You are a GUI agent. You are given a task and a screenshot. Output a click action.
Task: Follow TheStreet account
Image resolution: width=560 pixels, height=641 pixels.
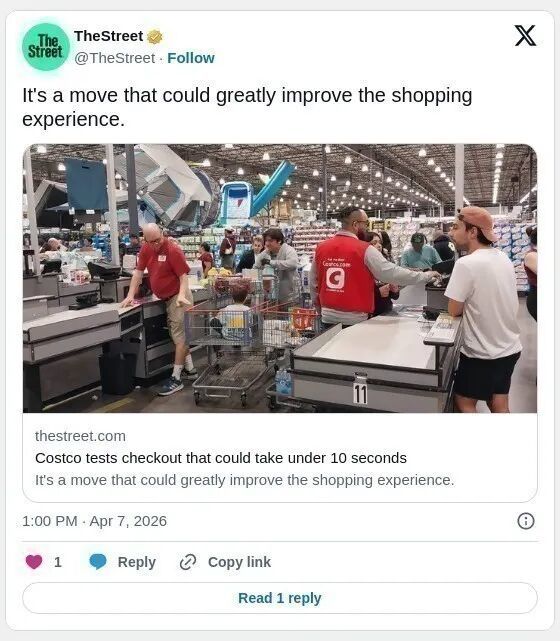click(x=191, y=58)
